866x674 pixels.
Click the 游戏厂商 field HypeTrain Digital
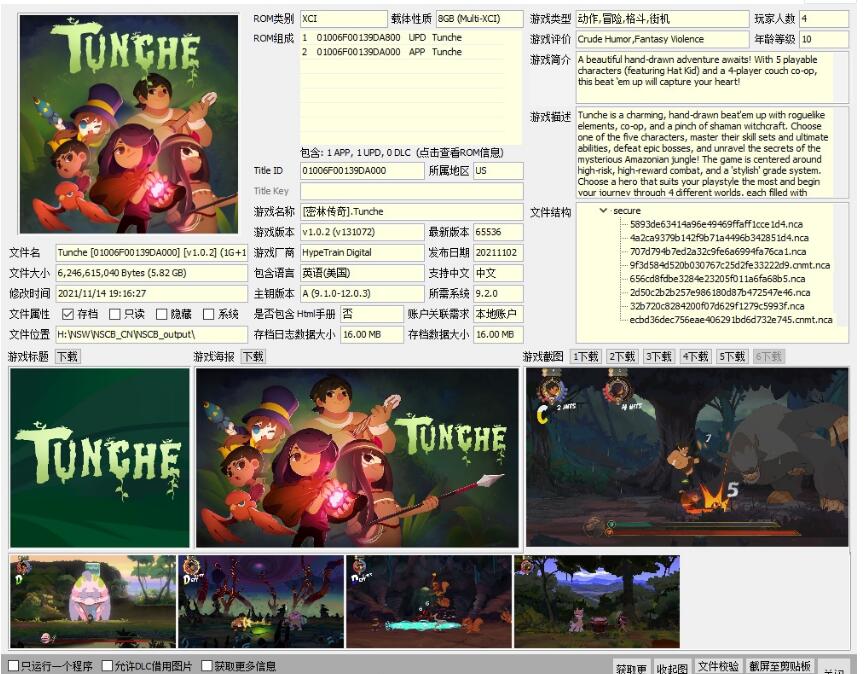pyautogui.click(x=362, y=252)
